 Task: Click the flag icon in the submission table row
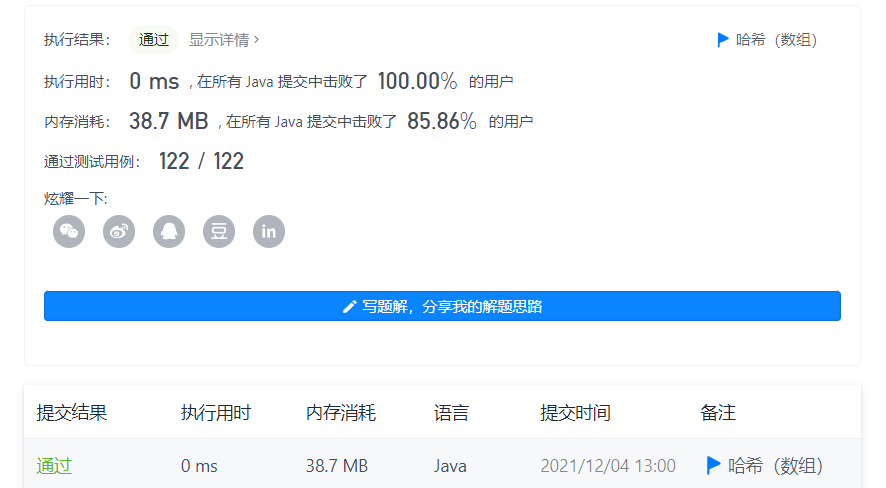point(714,465)
